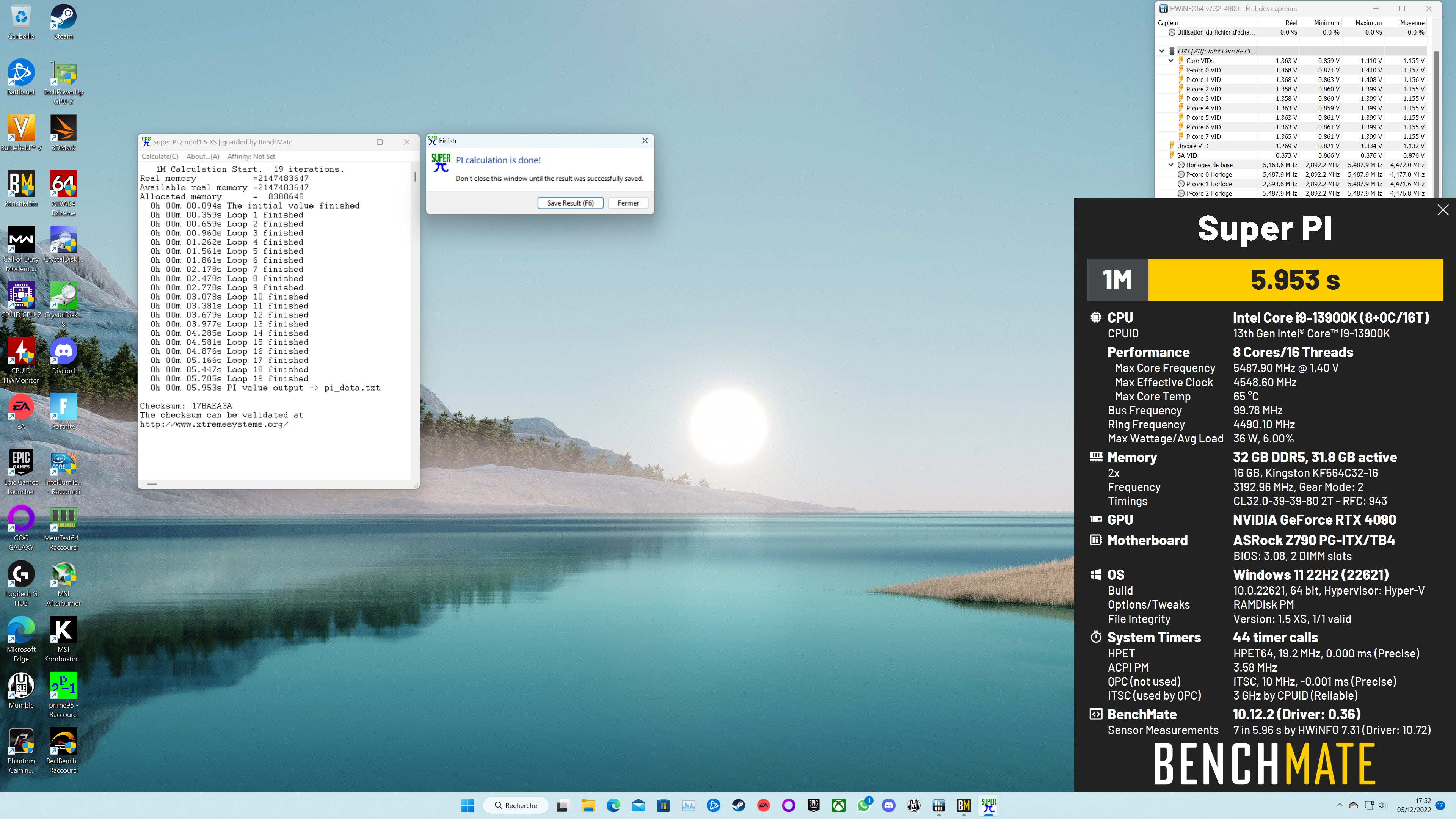Viewport: 1456px width, 819px height.
Task: Close the BenchMate Super PI result panel
Action: [1443, 210]
